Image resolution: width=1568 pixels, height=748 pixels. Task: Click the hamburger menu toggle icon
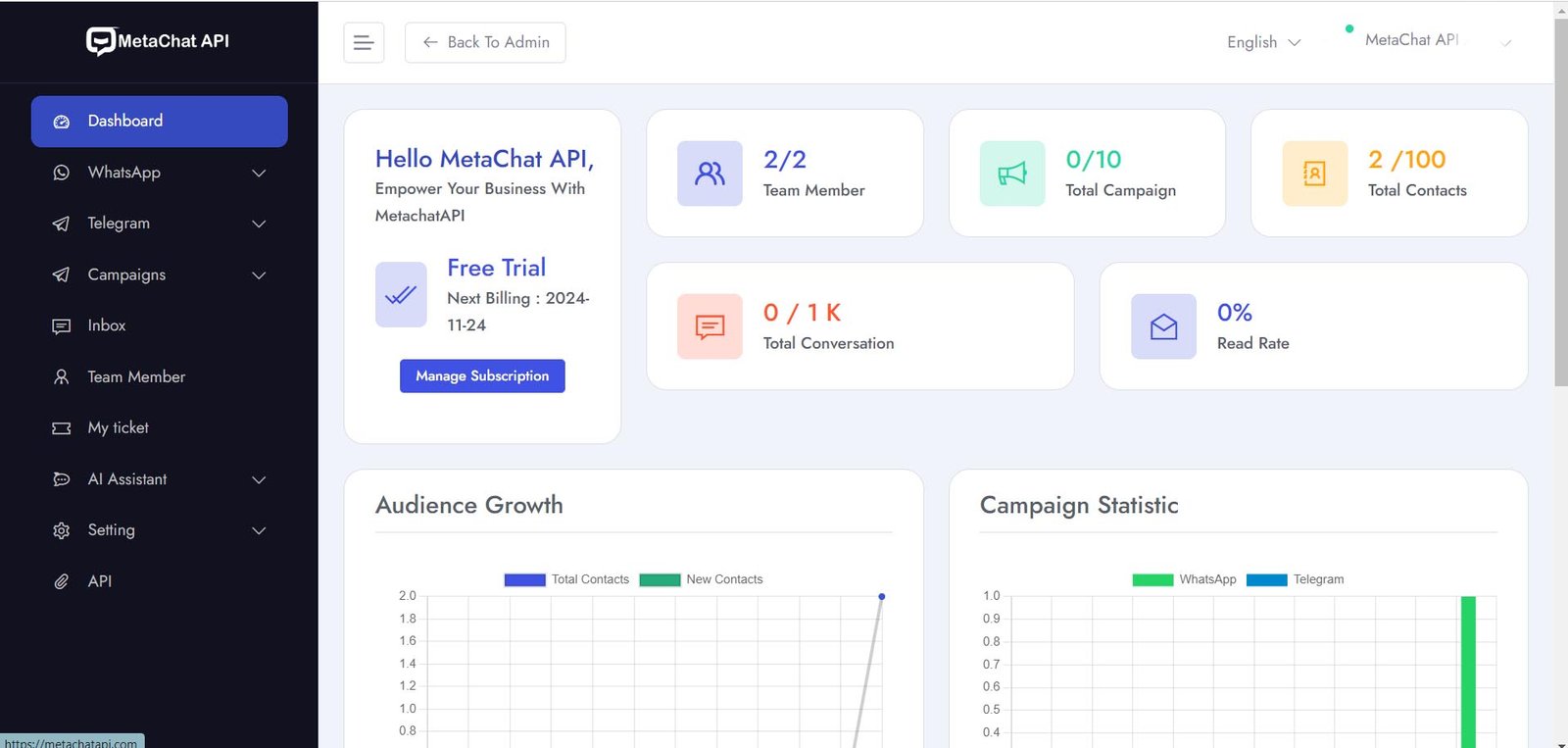(x=364, y=42)
